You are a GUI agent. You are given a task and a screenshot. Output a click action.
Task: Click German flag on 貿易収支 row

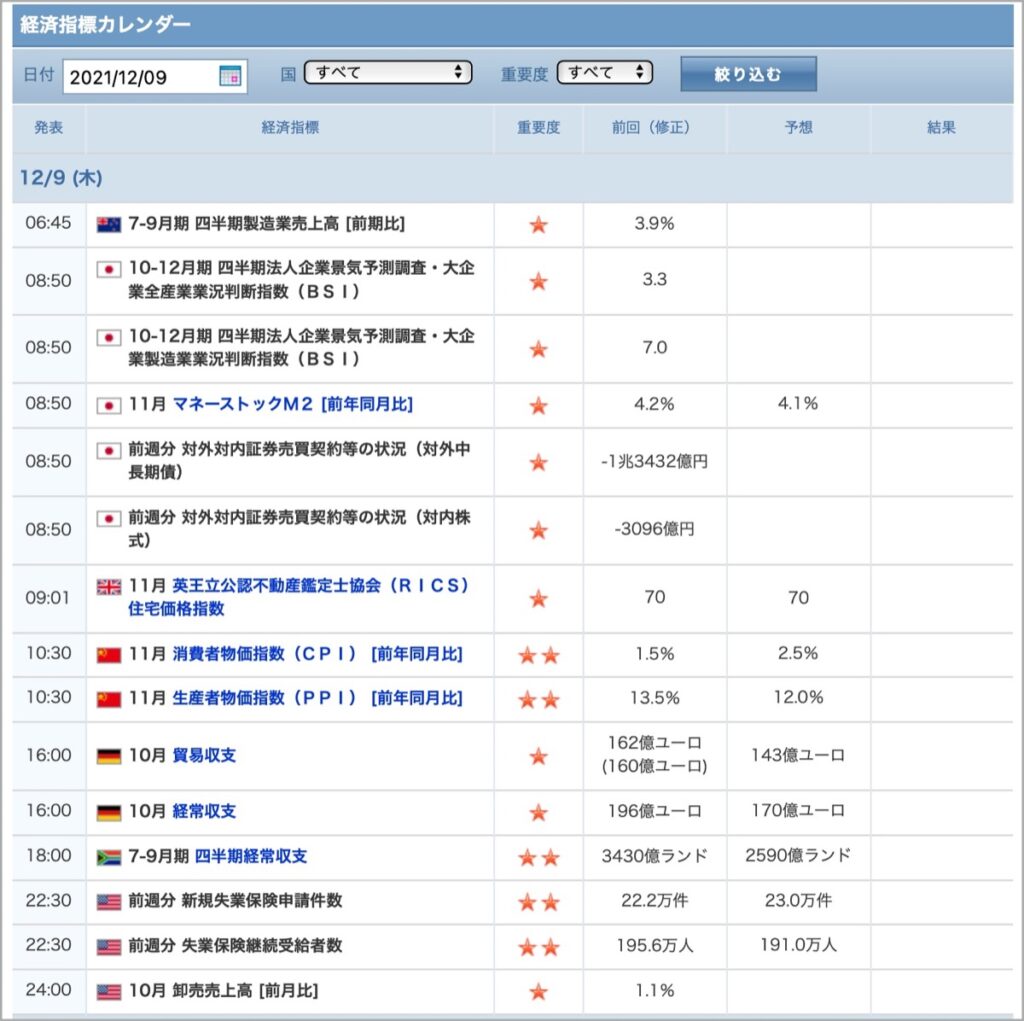108,756
